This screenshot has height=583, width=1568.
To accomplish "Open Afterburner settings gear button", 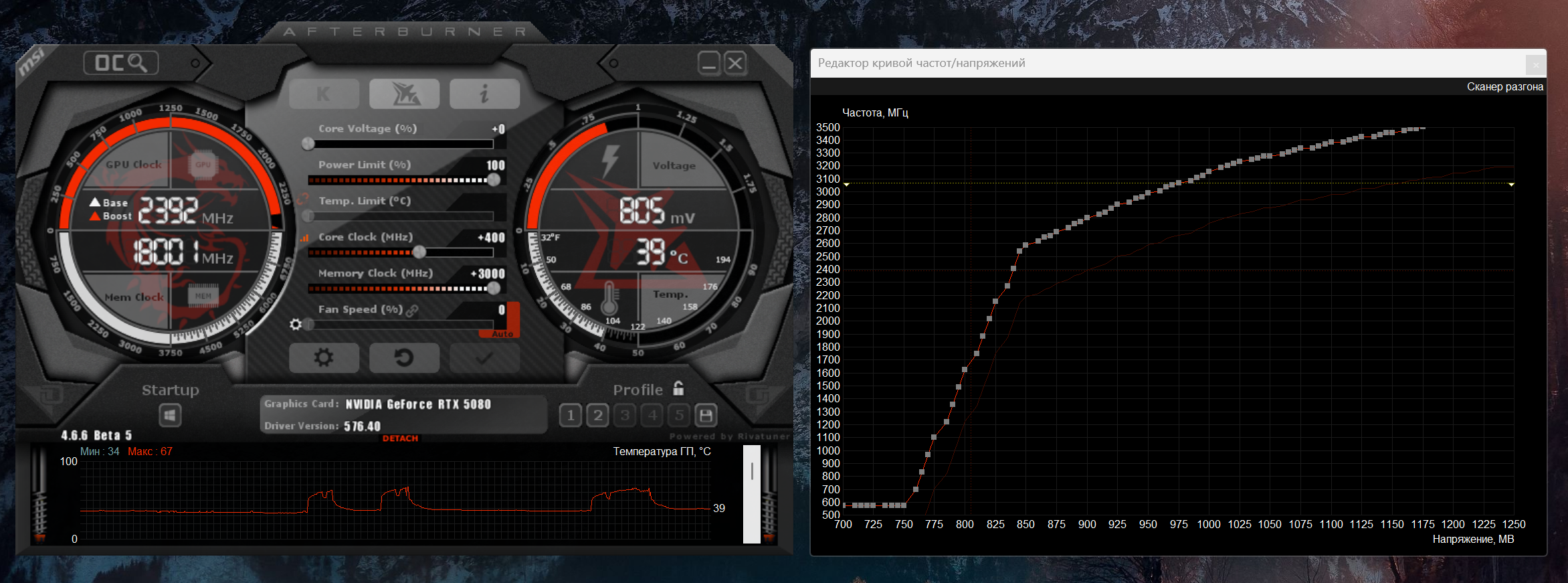I will (324, 358).
